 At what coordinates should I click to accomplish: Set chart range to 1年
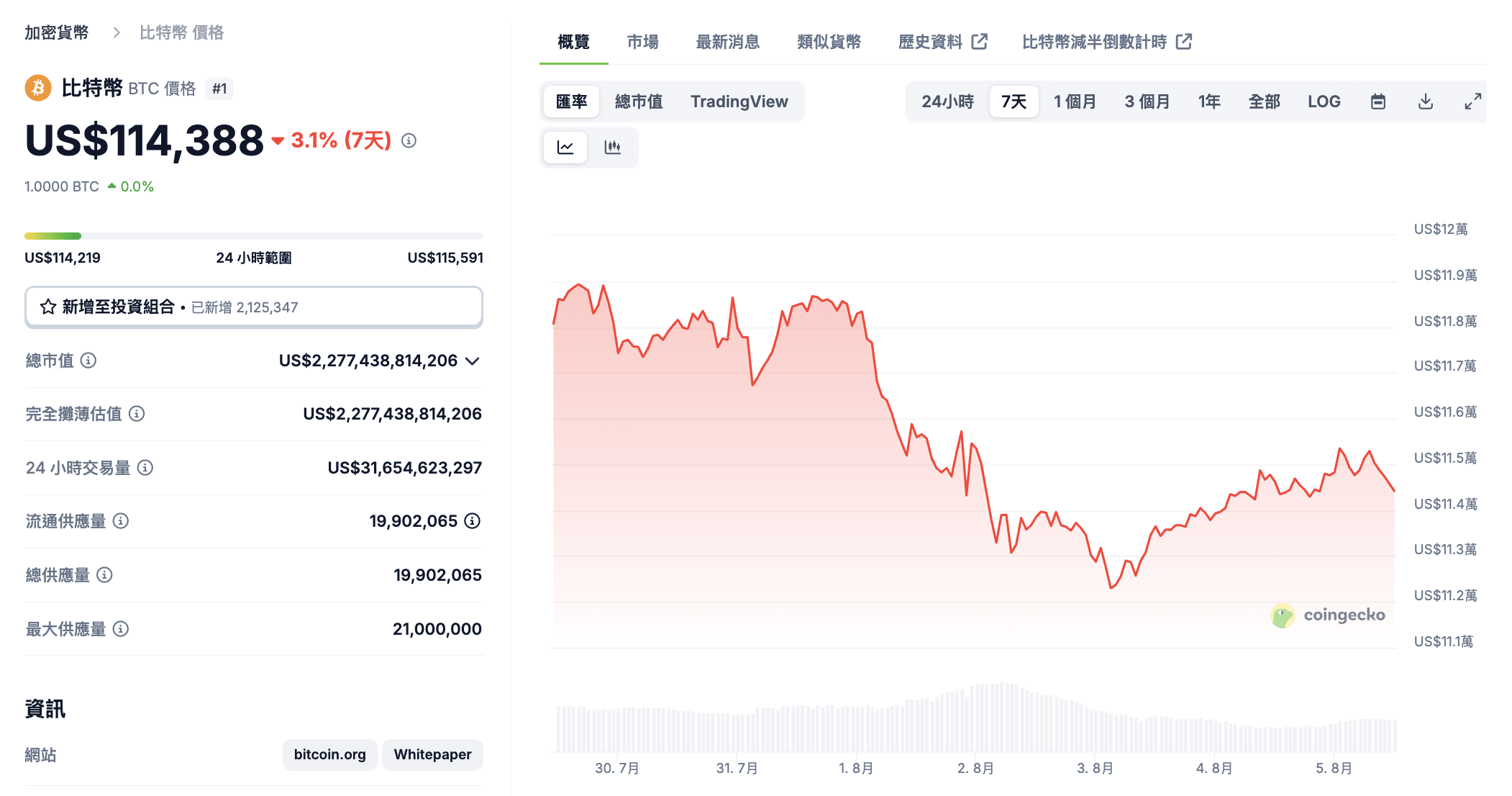[1209, 101]
